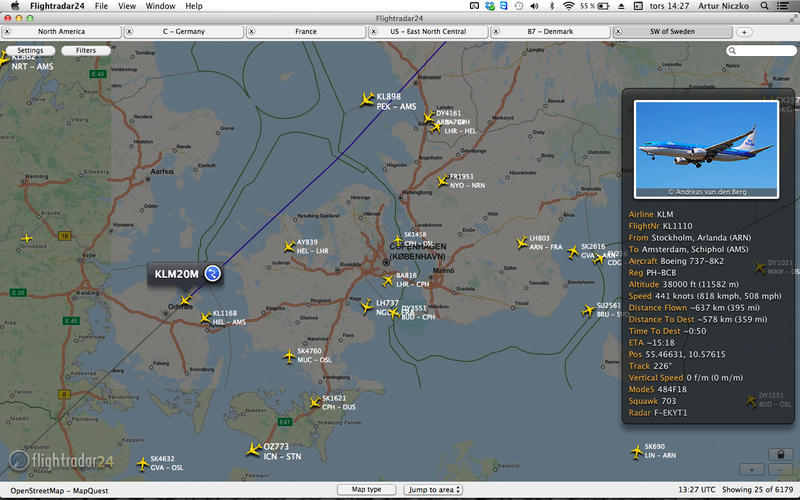This screenshot has width=800, height=500.
Task: Open the Window menu
Action: coord(160,6)
